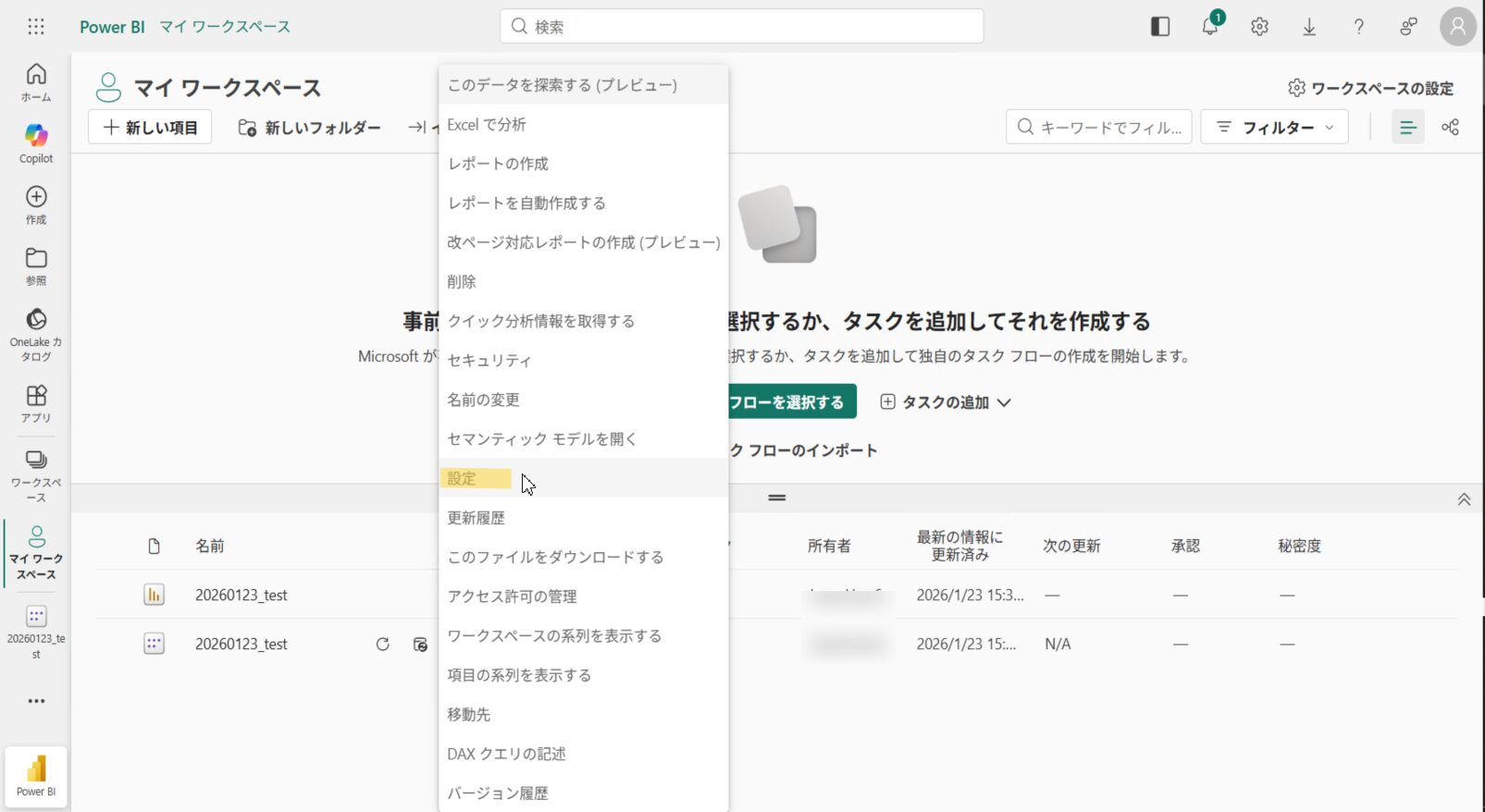Click the task flow panel resize handle

click(777, 498)
